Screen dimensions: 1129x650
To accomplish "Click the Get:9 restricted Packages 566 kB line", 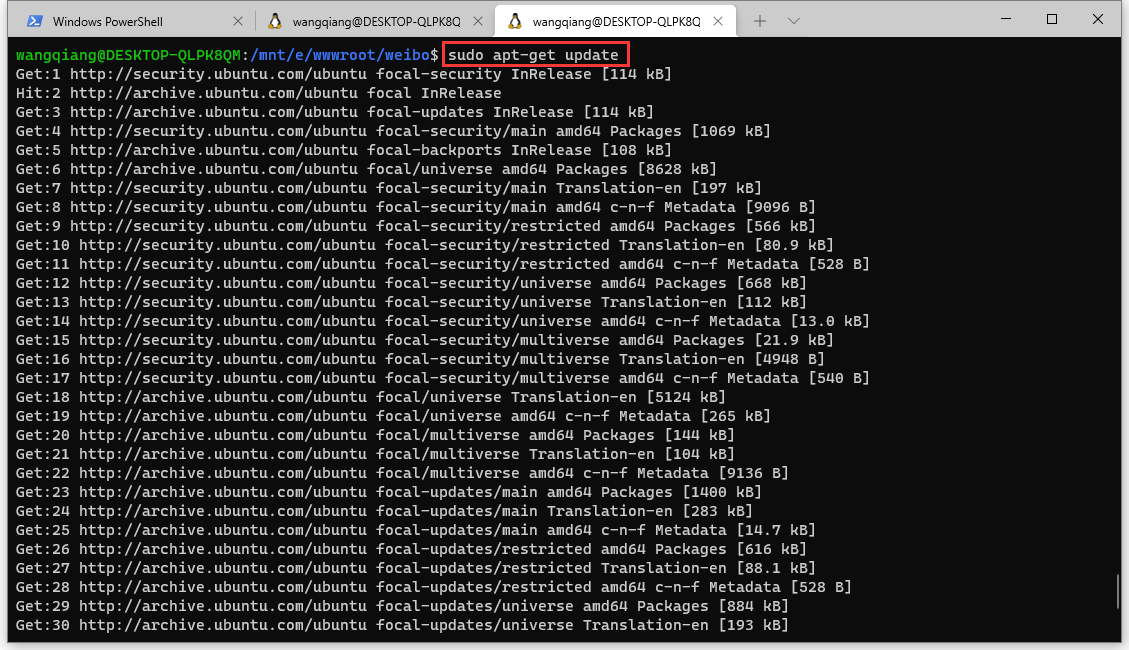I will point(415,226).
